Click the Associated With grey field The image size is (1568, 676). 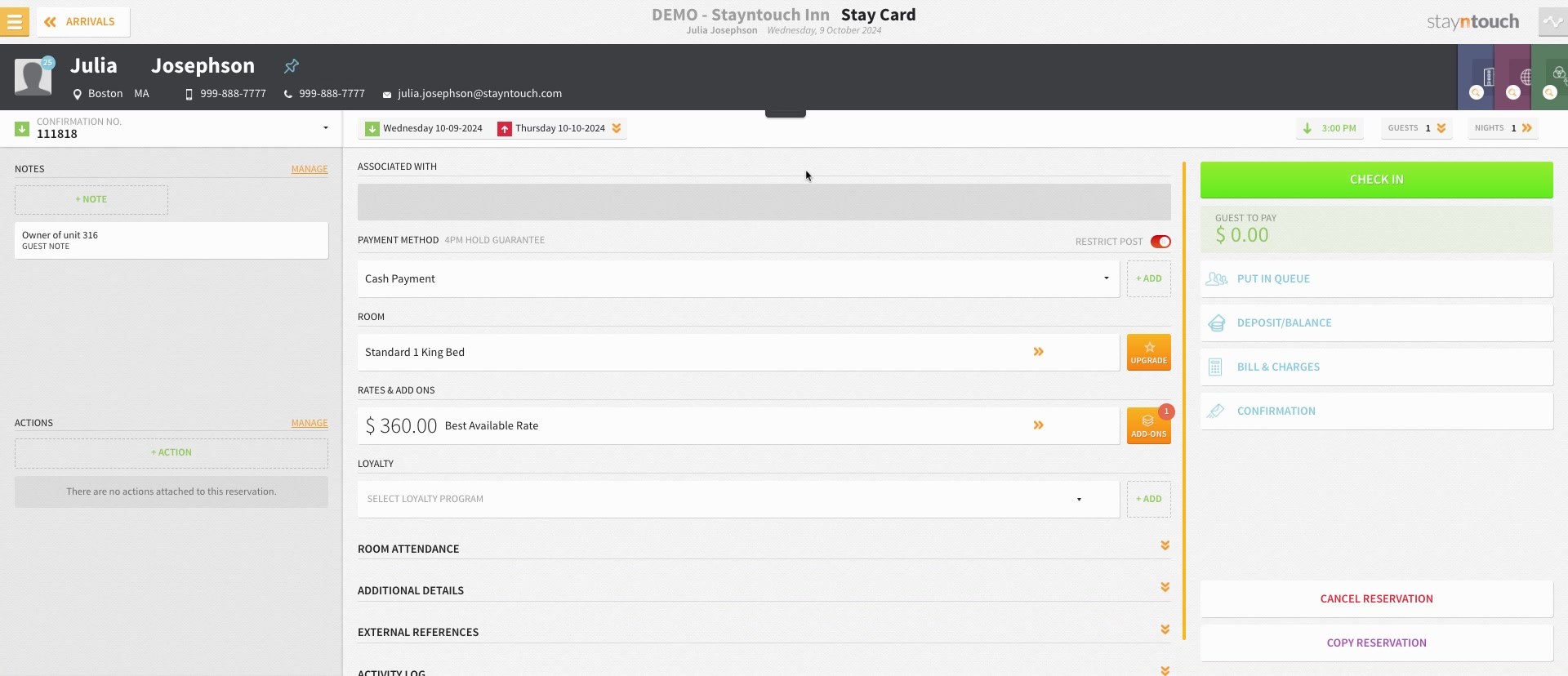tap(764, 202)
